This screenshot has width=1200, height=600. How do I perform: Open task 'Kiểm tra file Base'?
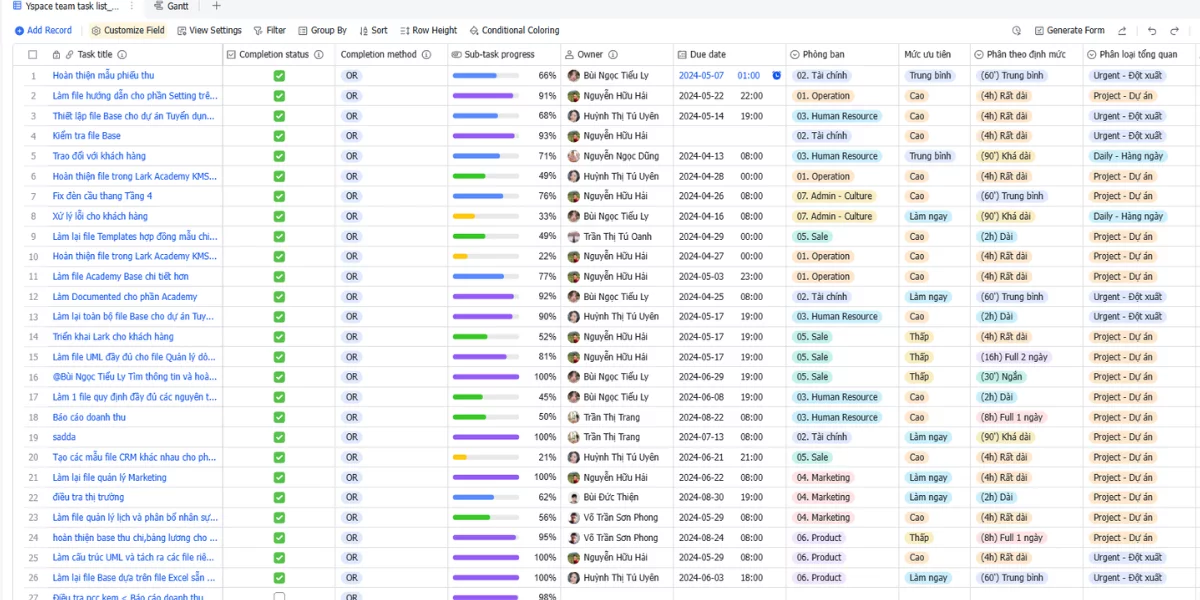(86, 136)
